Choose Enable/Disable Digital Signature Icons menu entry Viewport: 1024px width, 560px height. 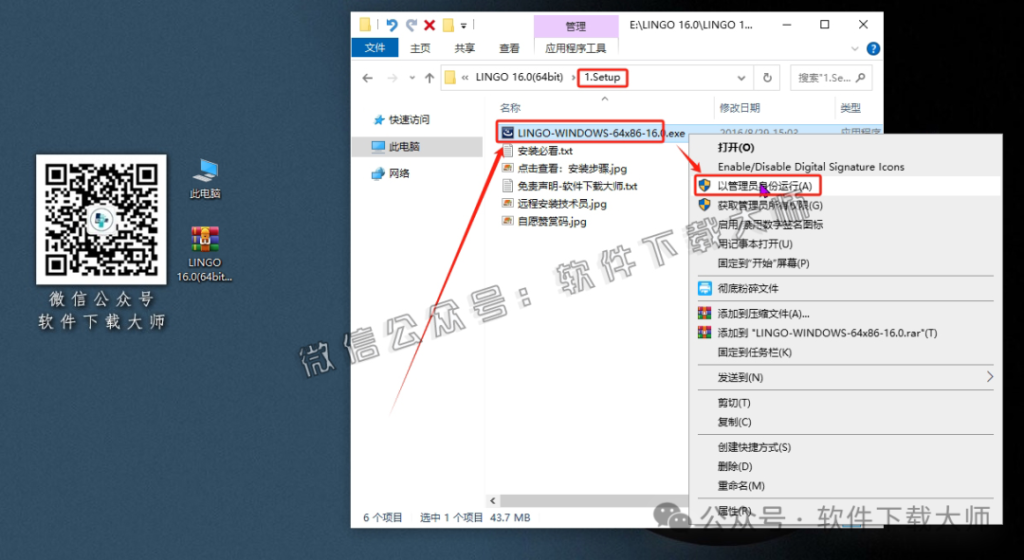click(x=846, y=167)
